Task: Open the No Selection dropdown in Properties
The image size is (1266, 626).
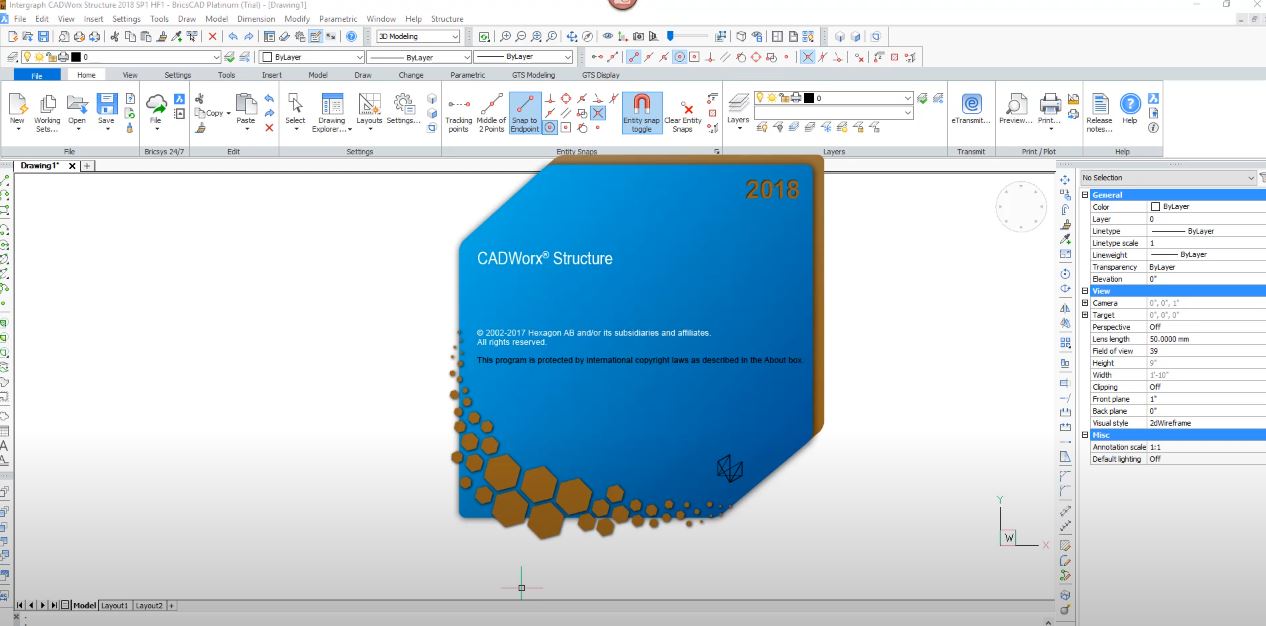Action: 1168,178
